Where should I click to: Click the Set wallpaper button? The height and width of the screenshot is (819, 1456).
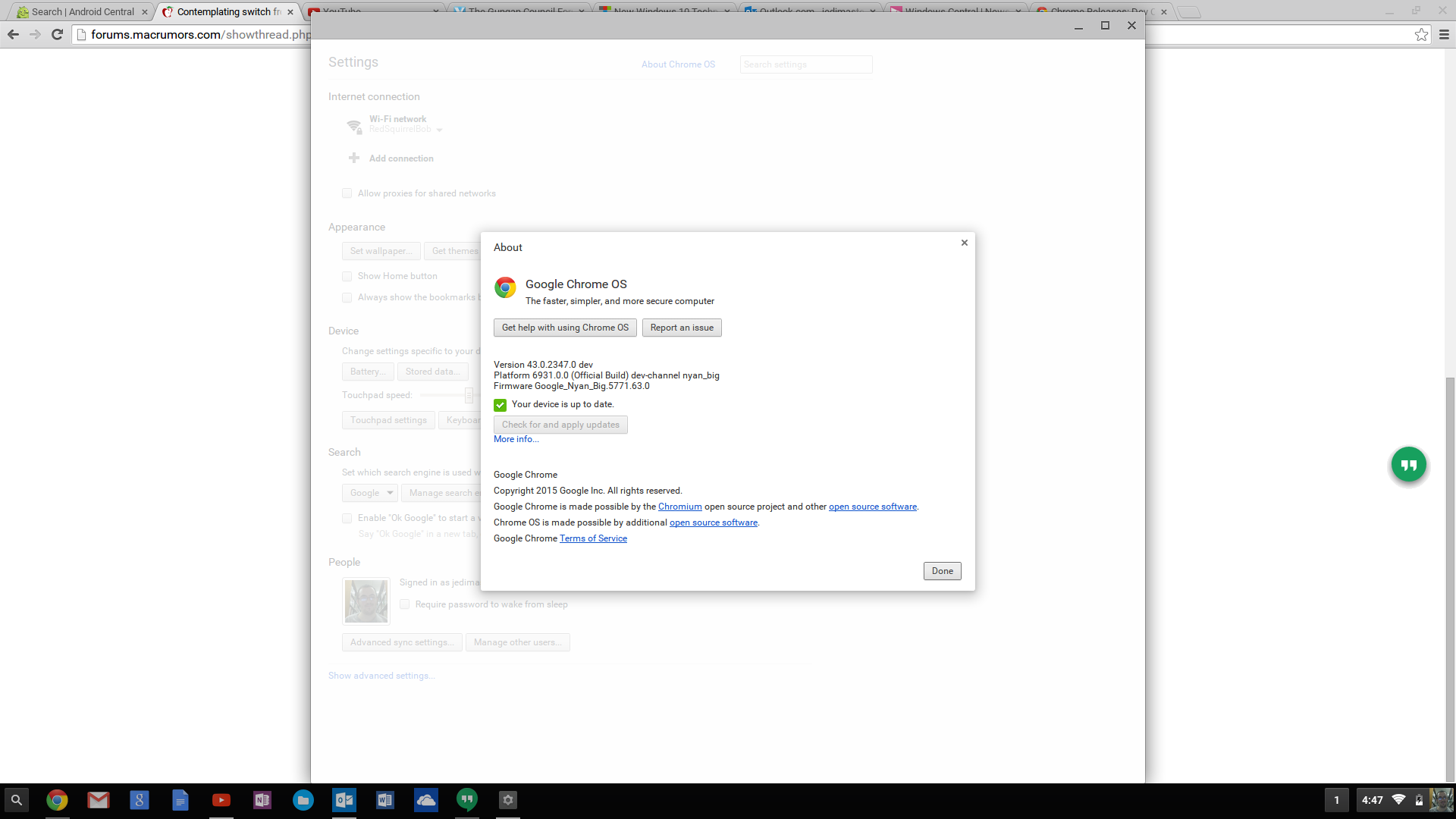[x=381, y=251]
